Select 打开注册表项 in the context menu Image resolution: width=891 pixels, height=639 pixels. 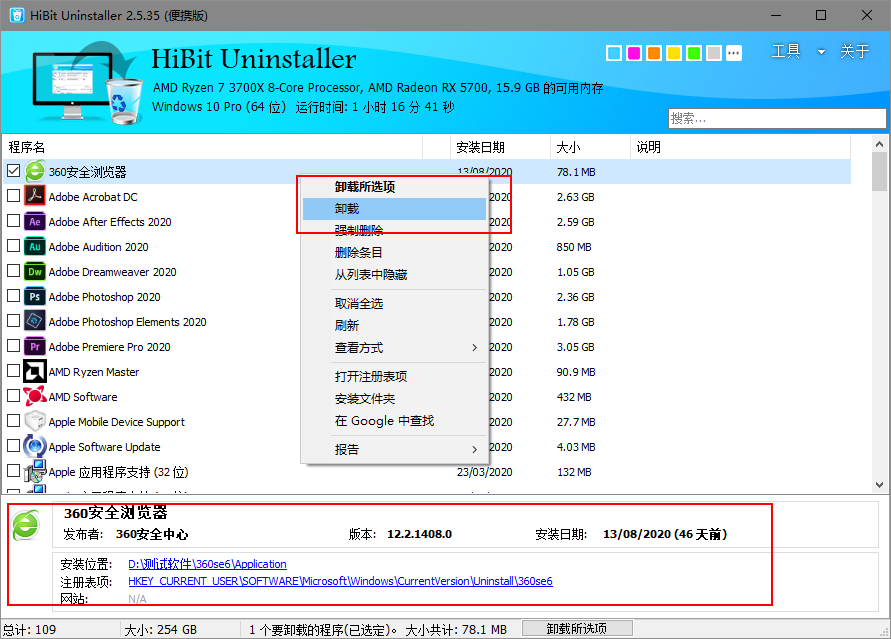click(371, 377)
